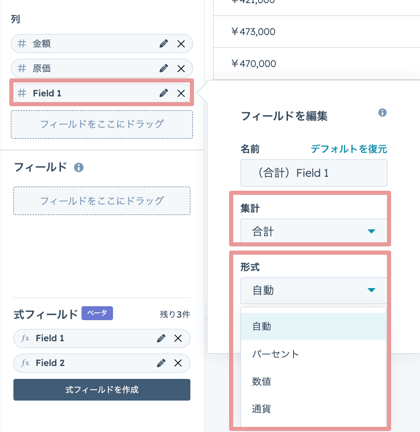This screenshot has width=420, height=432.
Task: Edit the 金額 column with pencil icon
Action: point(164,44)
